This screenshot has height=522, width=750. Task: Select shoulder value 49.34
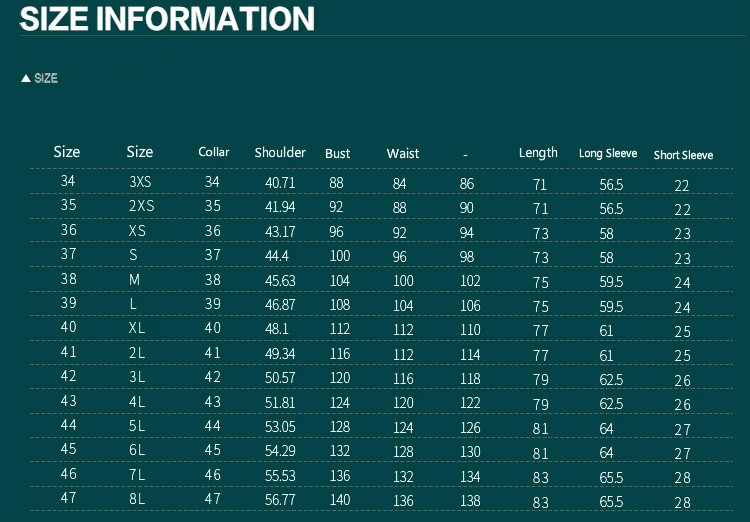tap(280, 354)
